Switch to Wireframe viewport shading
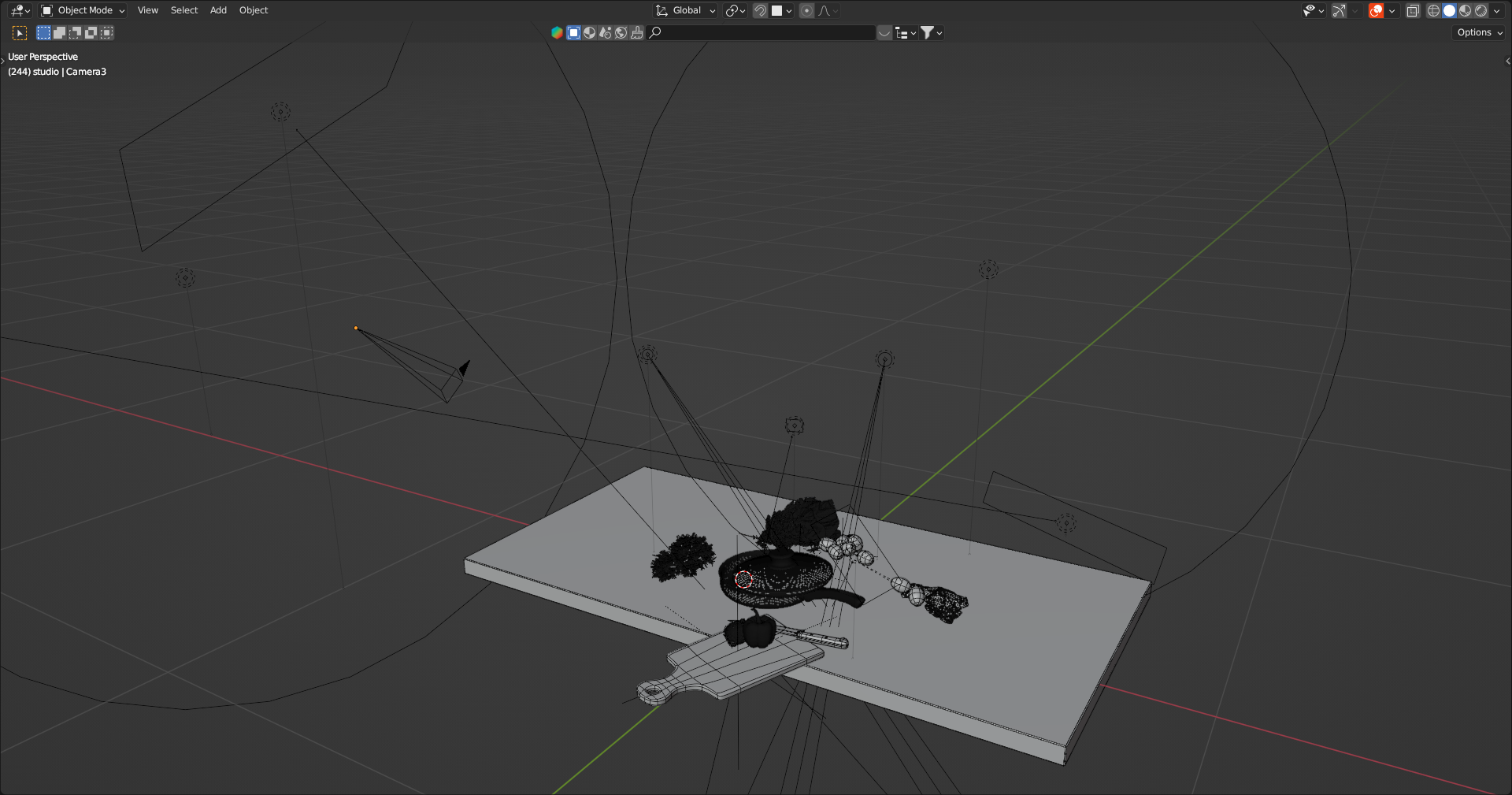The height and width of the screenshot is (795, 1512). pyautogui.click(x=1433, y=11)
